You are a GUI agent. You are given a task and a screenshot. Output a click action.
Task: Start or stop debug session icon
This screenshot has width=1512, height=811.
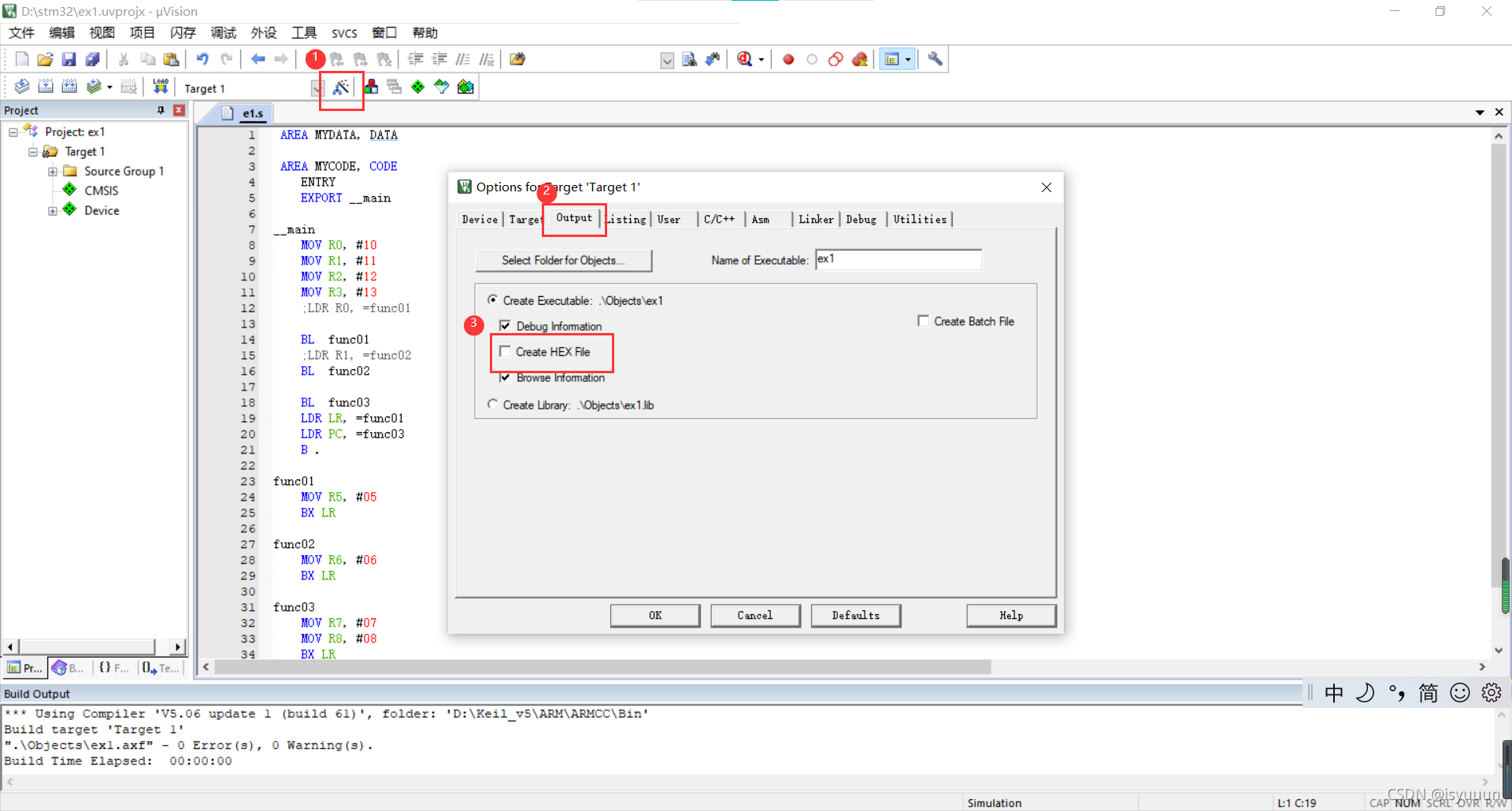click(744, 59)
